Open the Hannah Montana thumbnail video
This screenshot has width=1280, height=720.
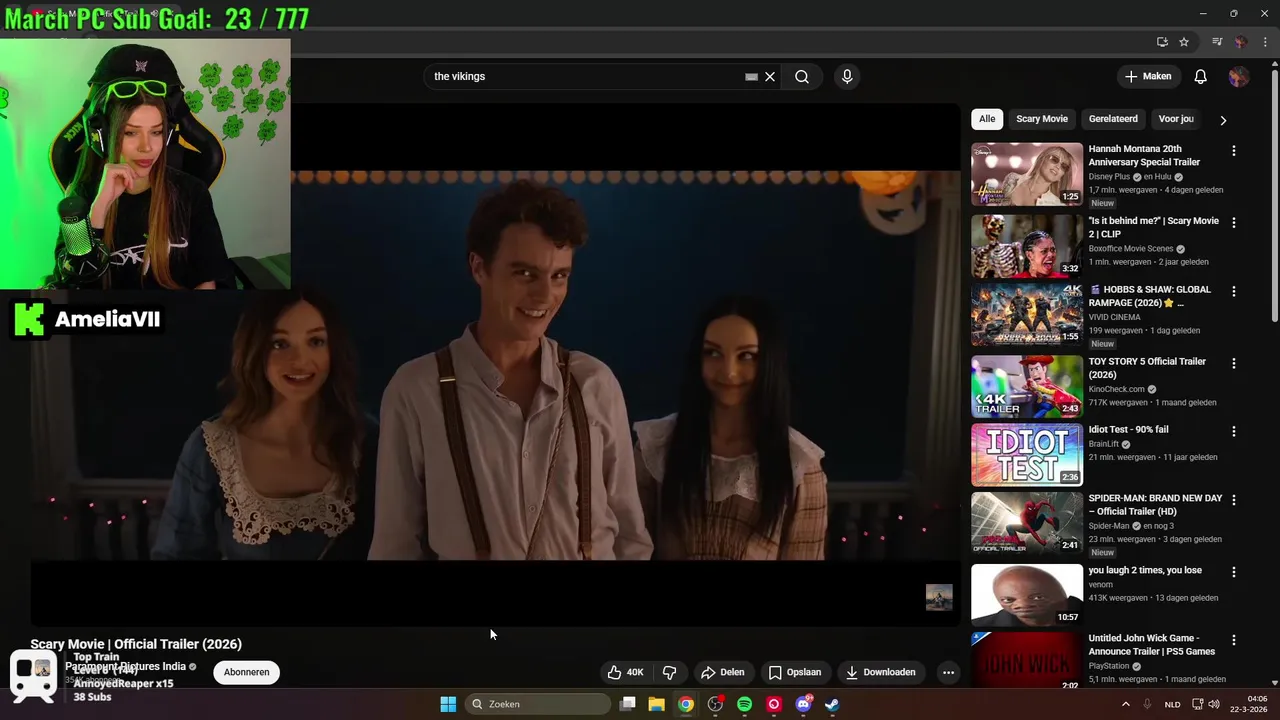[x=1027, y=174]
